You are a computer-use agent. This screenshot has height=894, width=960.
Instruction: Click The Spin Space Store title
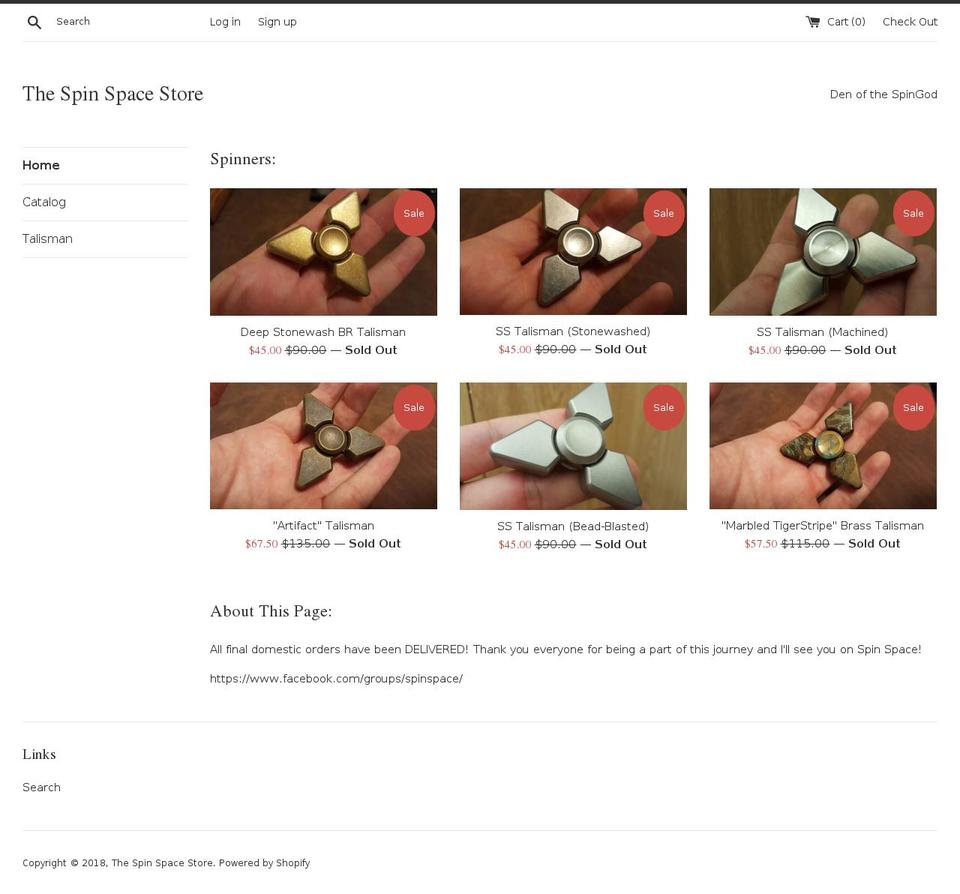pyautogui.click(x=113, y=94)
